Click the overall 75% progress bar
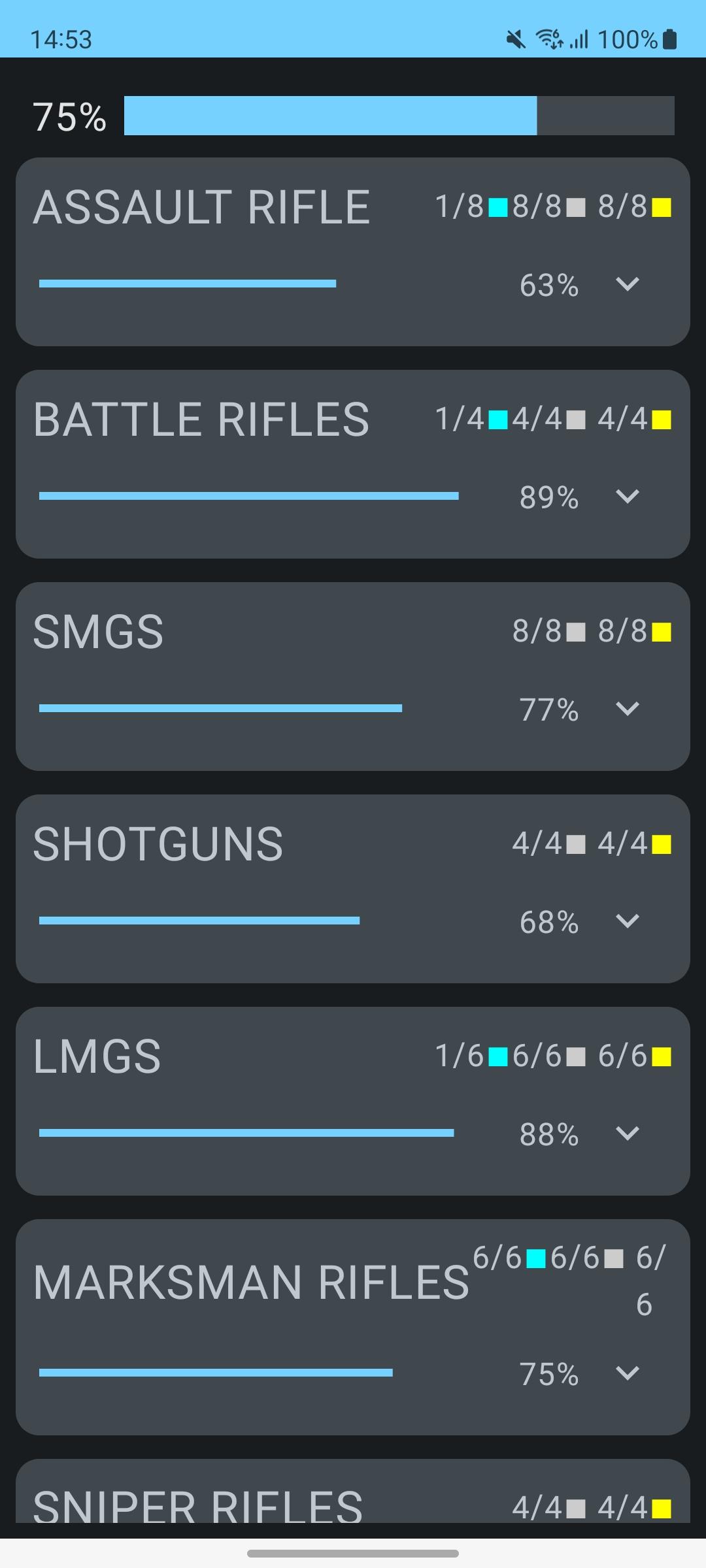706x1568 pixels. (399, 116)
